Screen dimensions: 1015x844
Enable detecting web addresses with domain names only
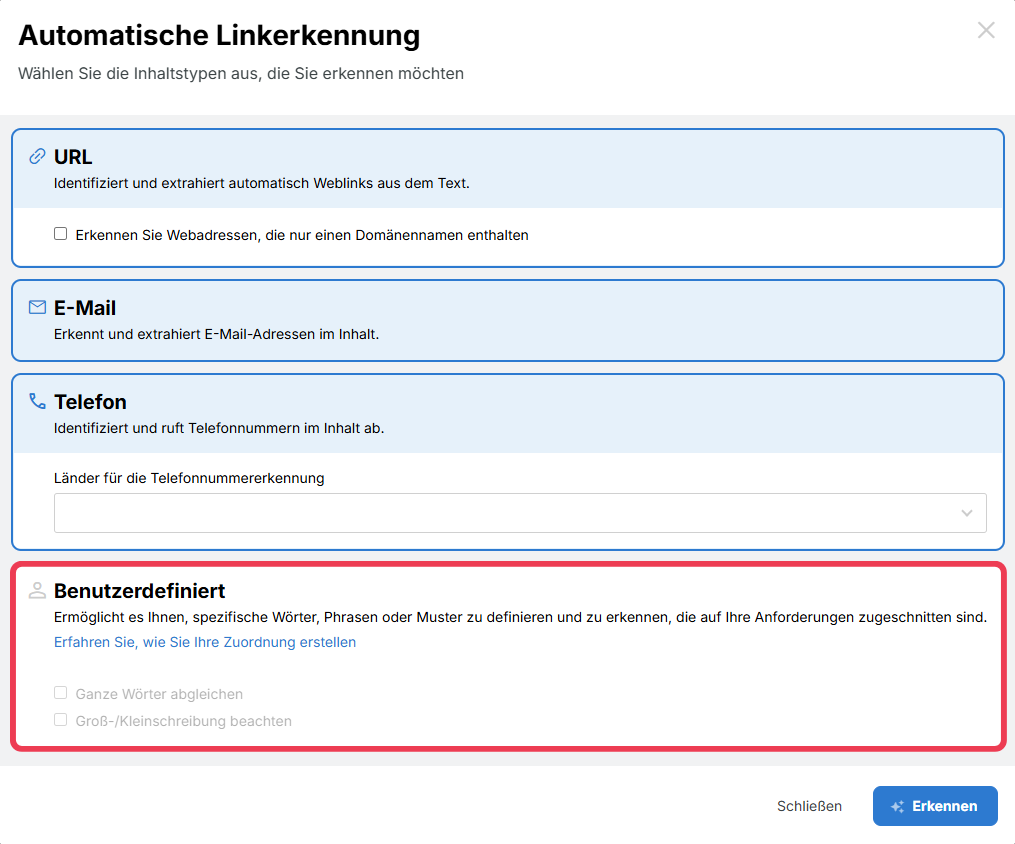pos(60,234)
